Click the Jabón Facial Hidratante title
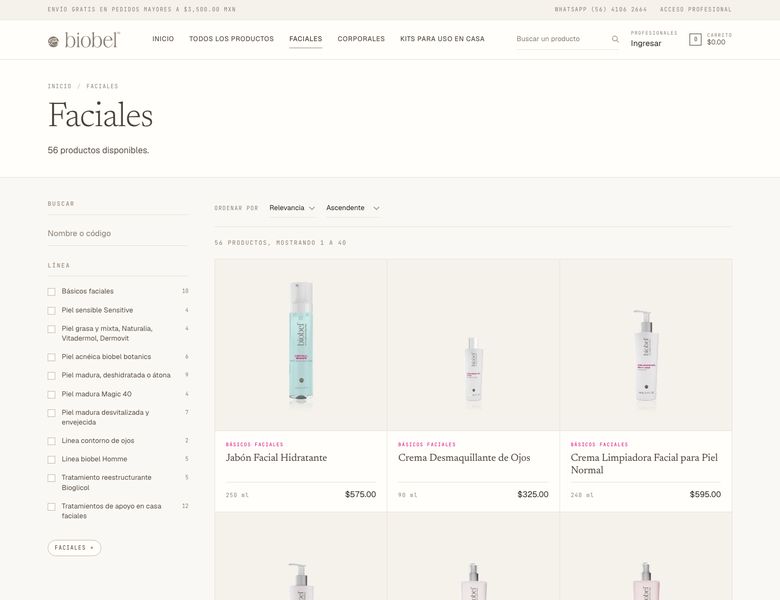780x600 pixels. (276, 458)
